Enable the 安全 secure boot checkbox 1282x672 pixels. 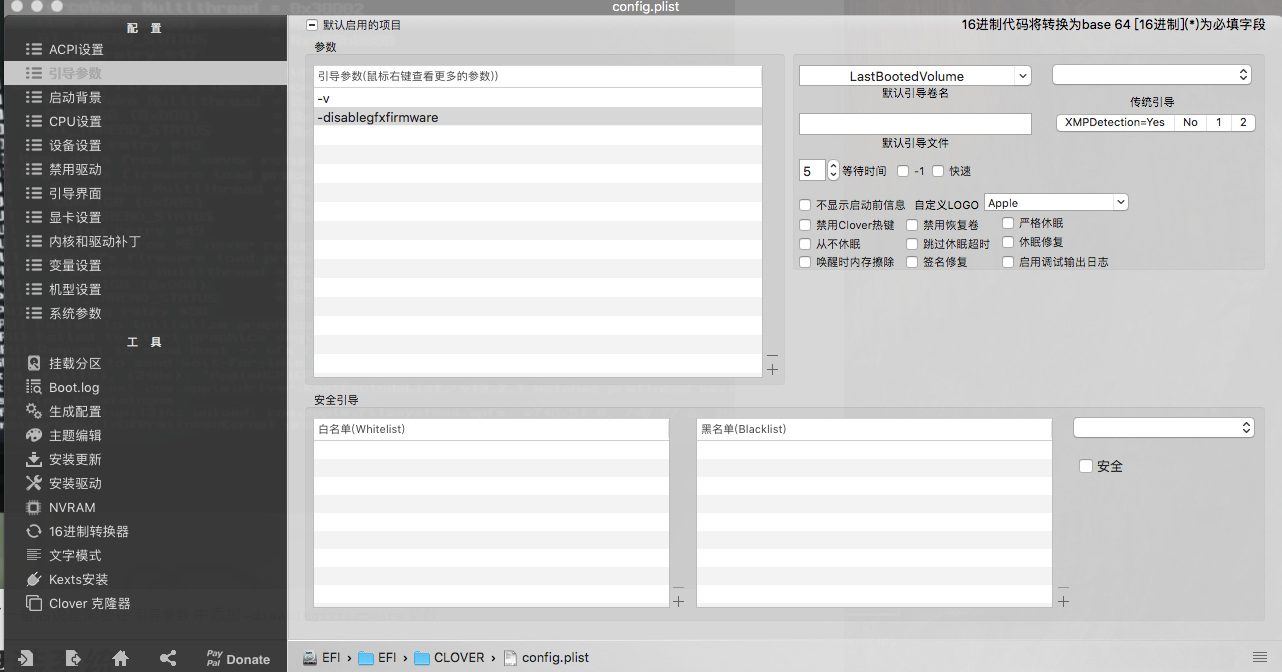click(1086, 466)
